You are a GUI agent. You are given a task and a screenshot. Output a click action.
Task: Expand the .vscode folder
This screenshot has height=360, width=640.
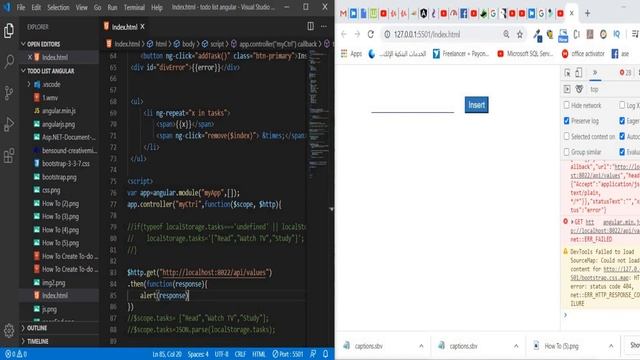click(29, 84)
